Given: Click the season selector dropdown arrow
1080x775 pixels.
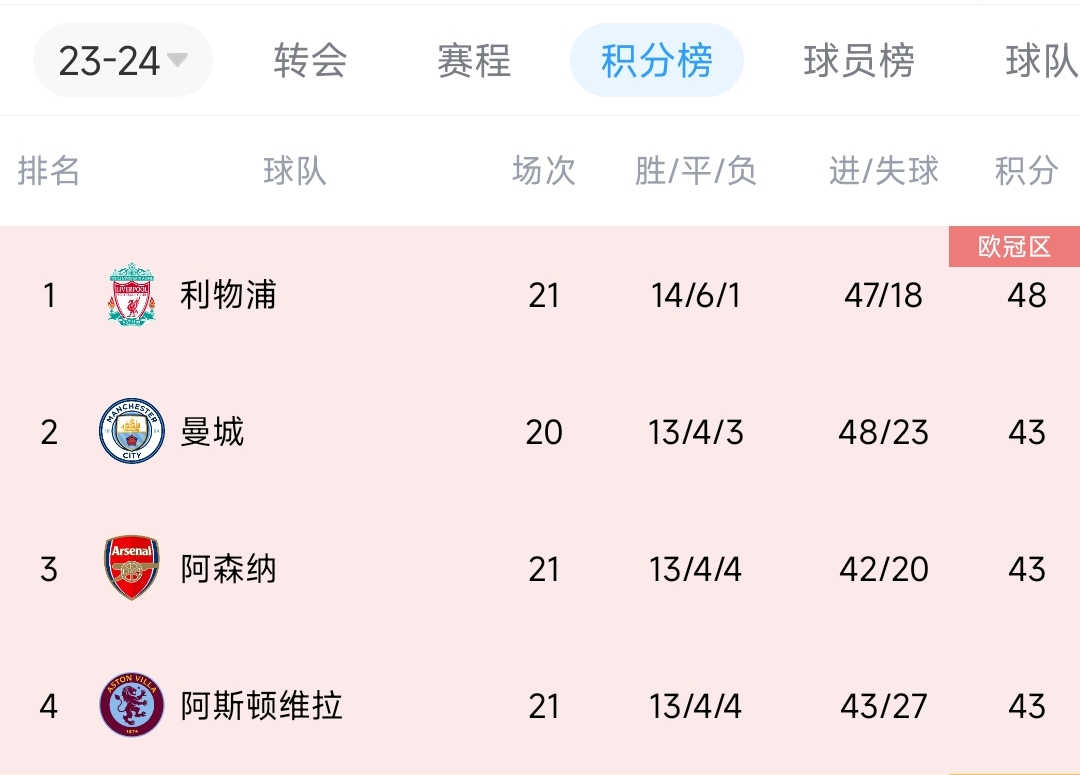Looking at the screenshot, I should pos(177,60).
